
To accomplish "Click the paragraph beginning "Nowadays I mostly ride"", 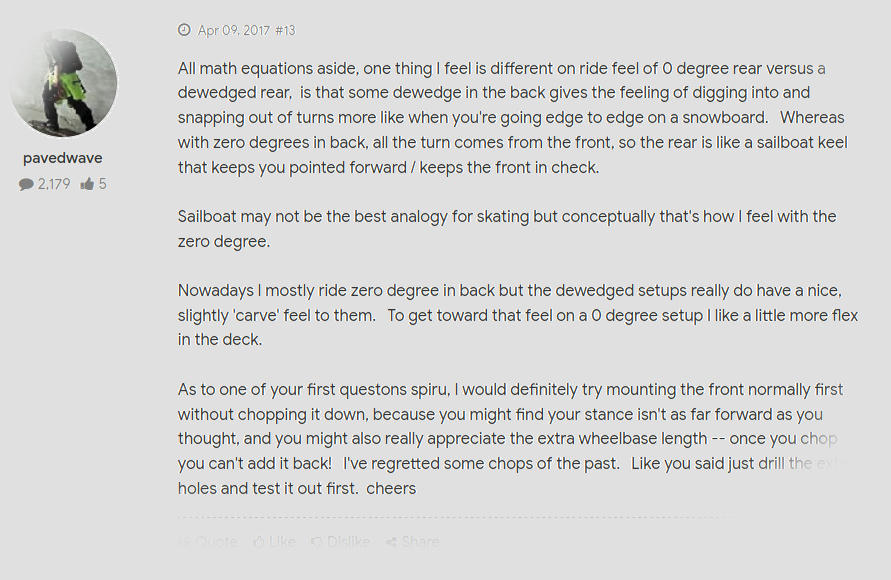I will [518, 315].
